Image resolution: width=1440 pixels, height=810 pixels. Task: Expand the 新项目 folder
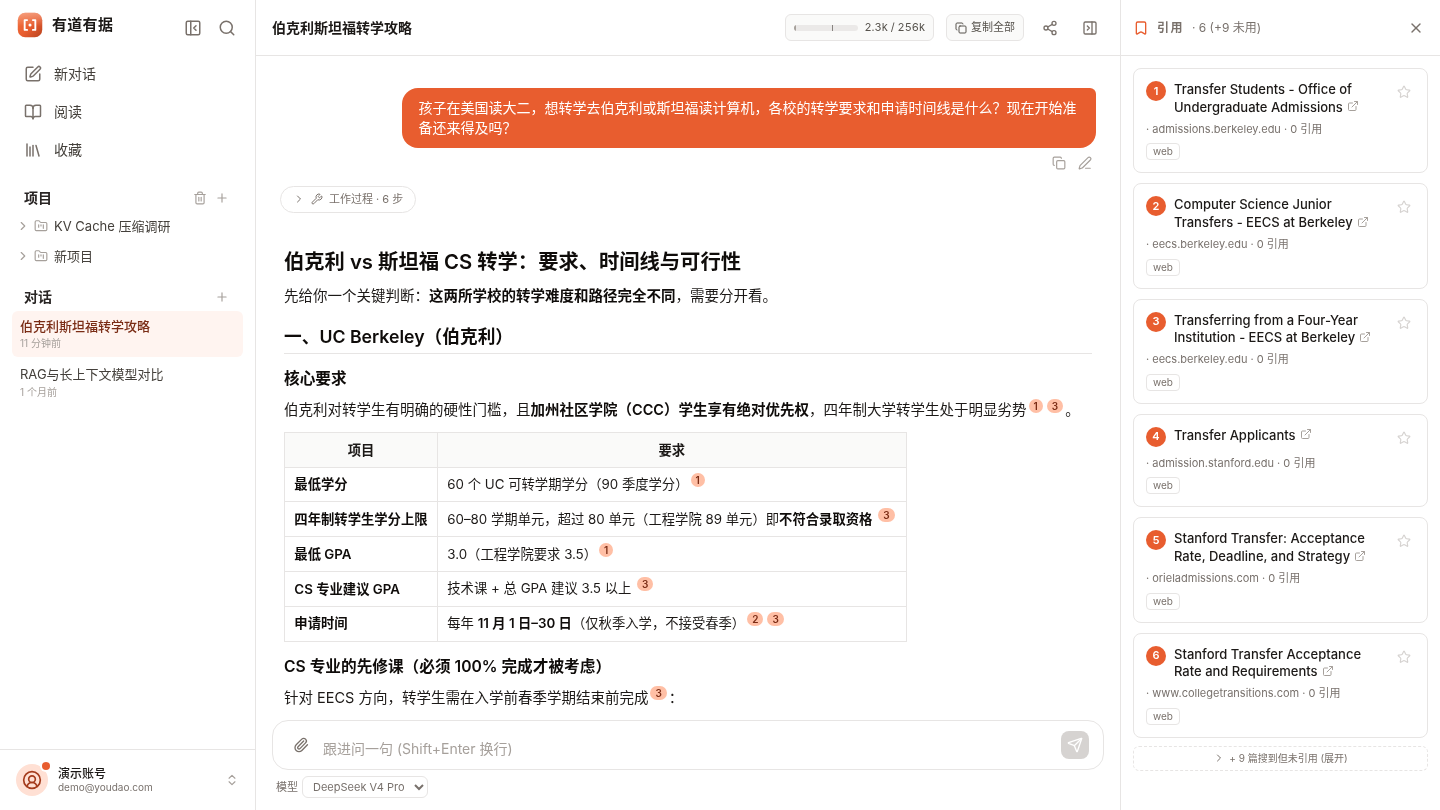point(23,256)
